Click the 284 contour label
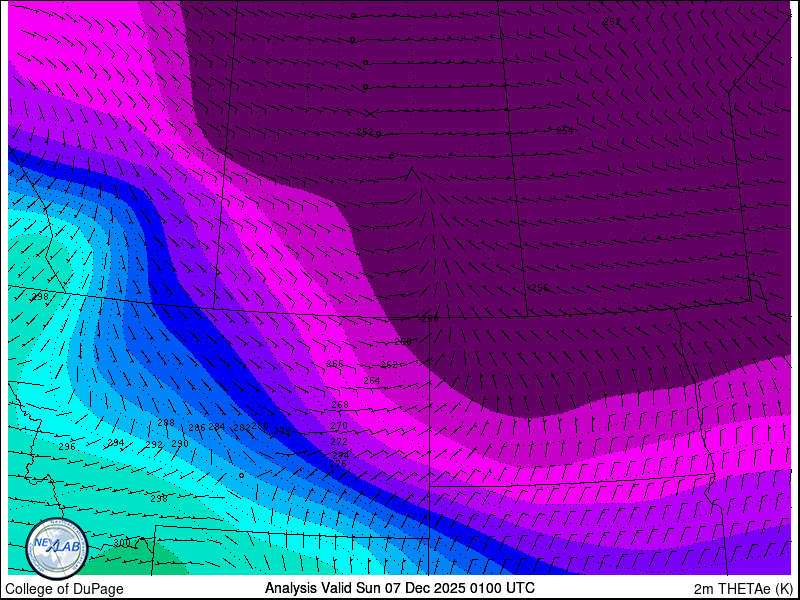This screenshot has width=800, height=600. (x=217, y=426)
